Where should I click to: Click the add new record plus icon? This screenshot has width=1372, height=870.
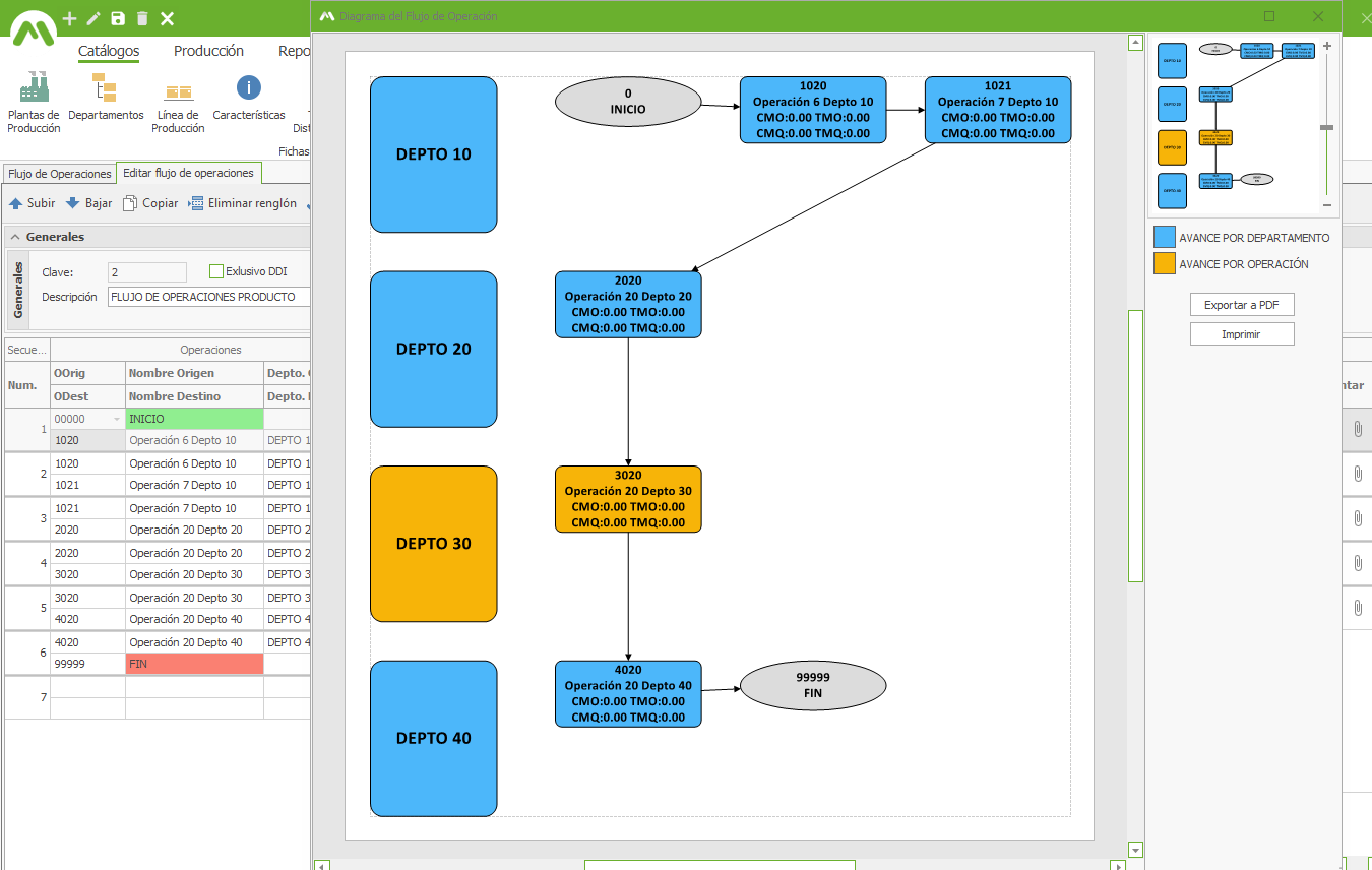pos(70,19)
